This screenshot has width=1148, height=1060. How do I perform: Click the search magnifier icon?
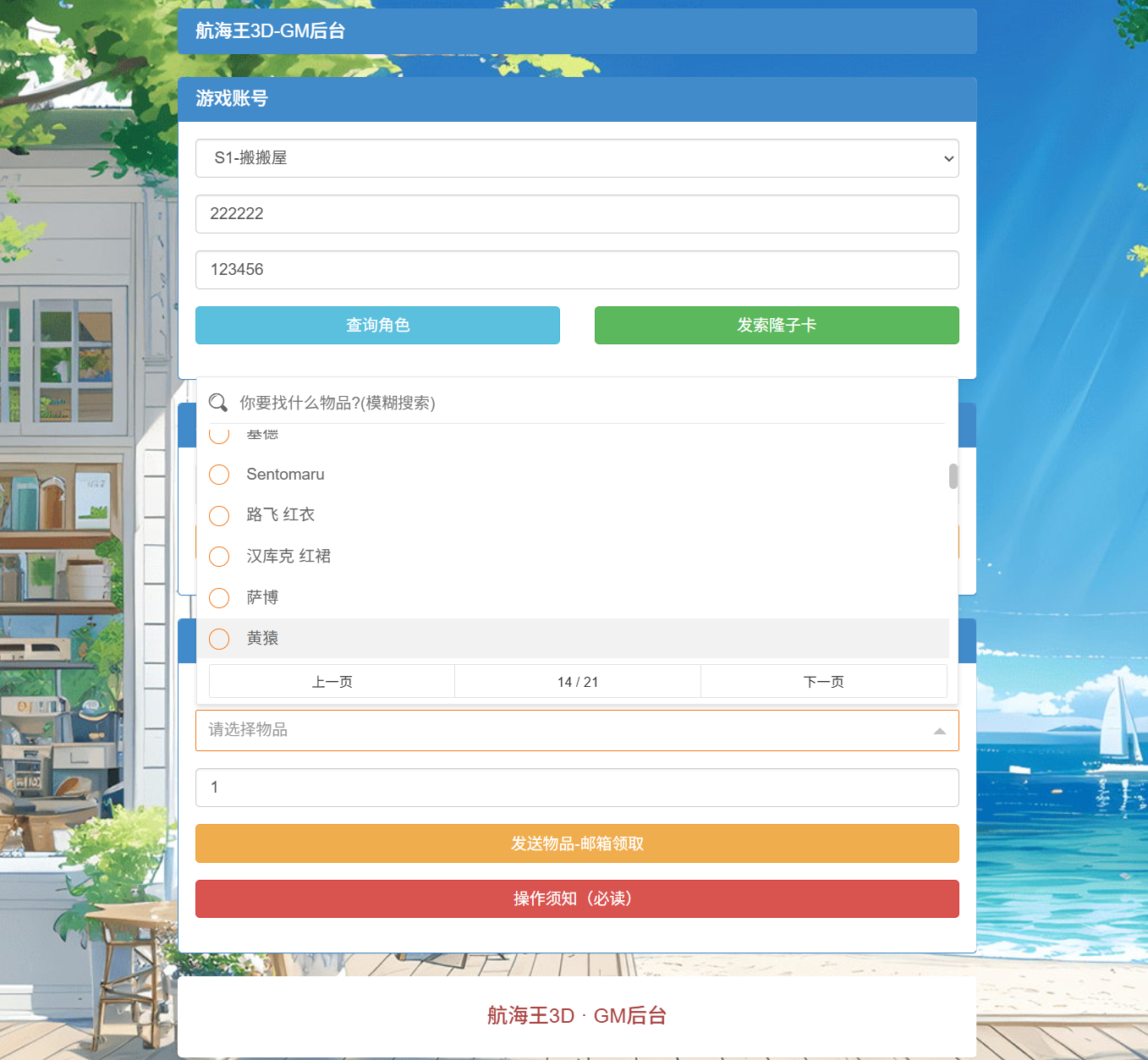tap(218, 403)
